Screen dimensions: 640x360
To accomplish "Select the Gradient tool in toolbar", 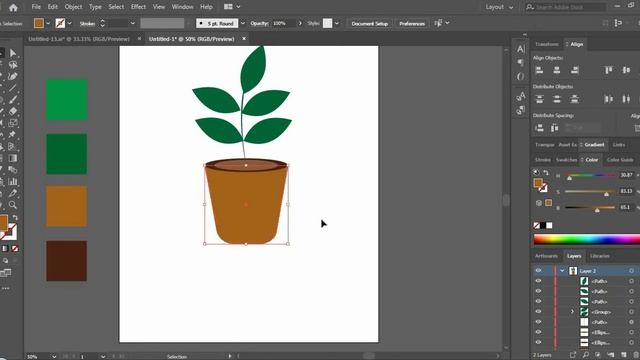I will point(13,158).
